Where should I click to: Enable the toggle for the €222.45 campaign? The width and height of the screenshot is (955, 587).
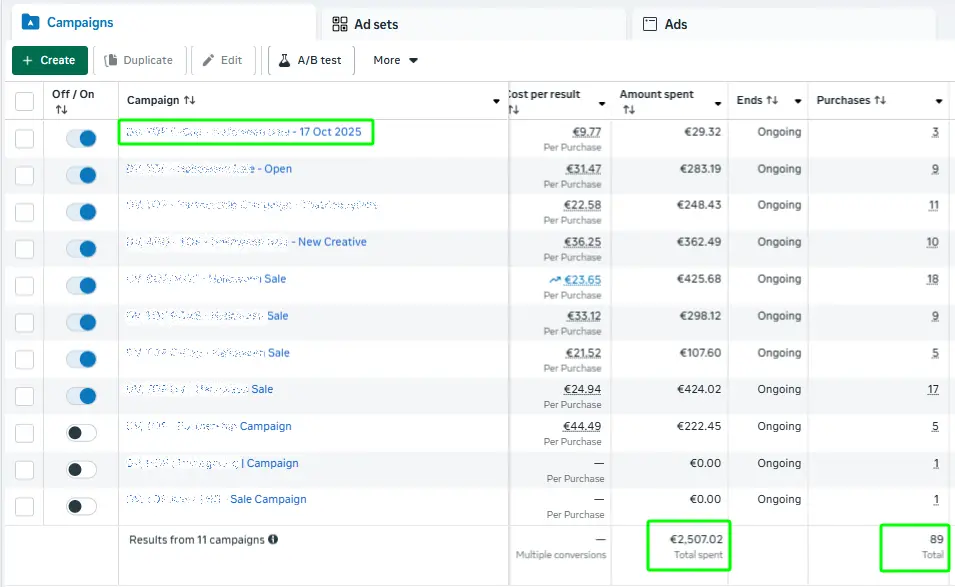pos(81,433)
